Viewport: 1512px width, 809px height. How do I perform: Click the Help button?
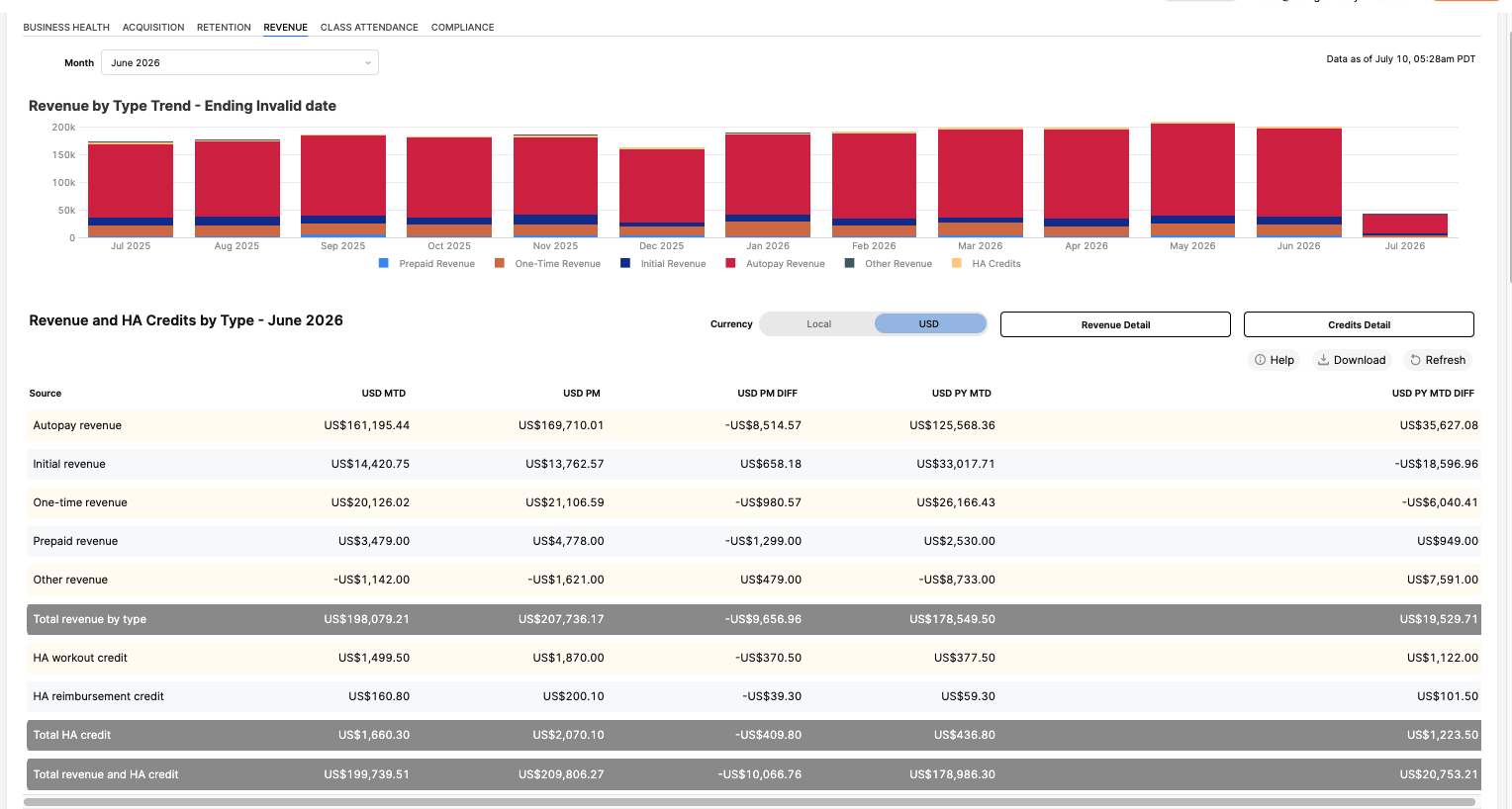pos(1275,360)
